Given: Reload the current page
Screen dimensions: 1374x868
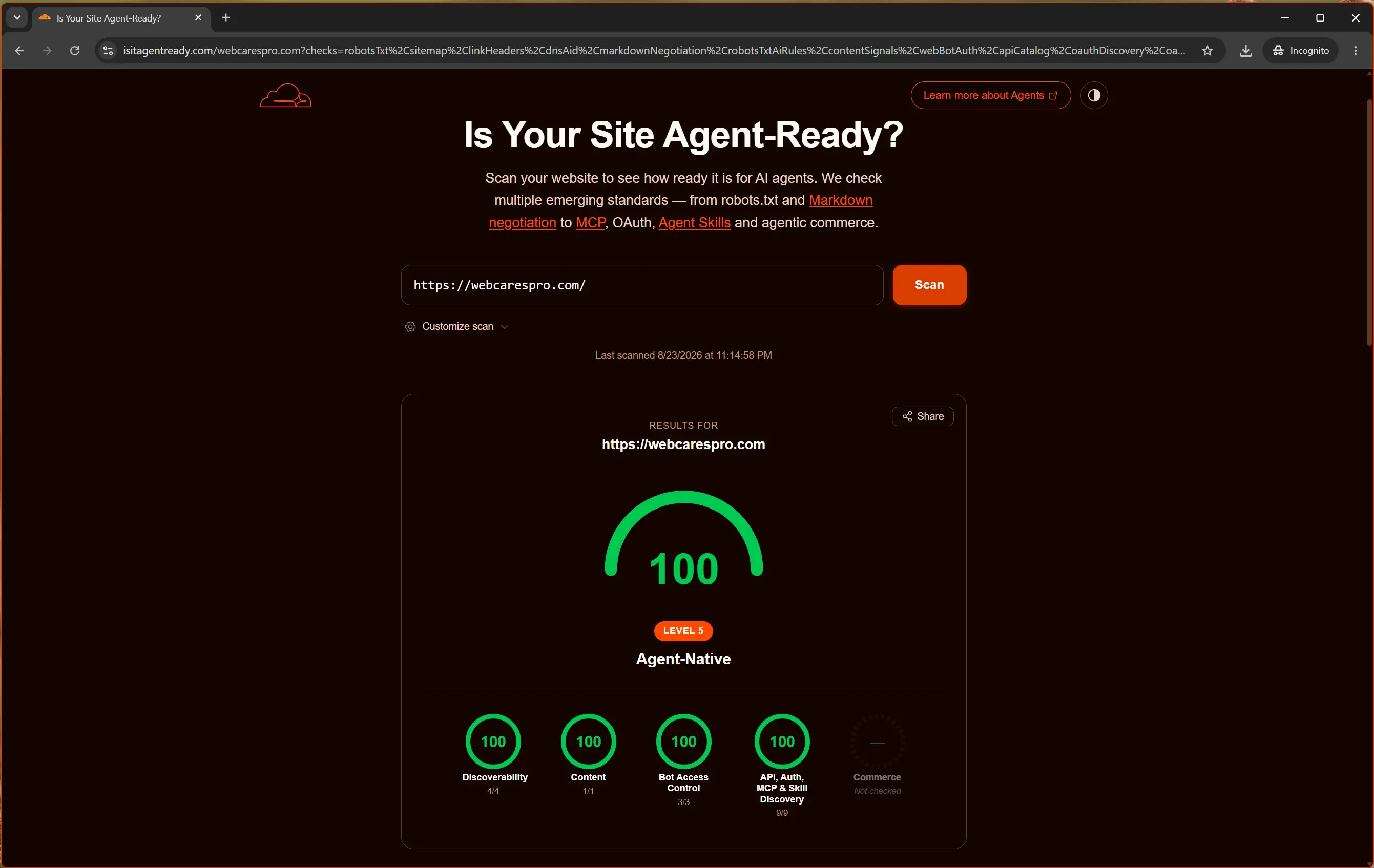Looking at the screenshot, I should pyautogui.click(x=75, y=51).
